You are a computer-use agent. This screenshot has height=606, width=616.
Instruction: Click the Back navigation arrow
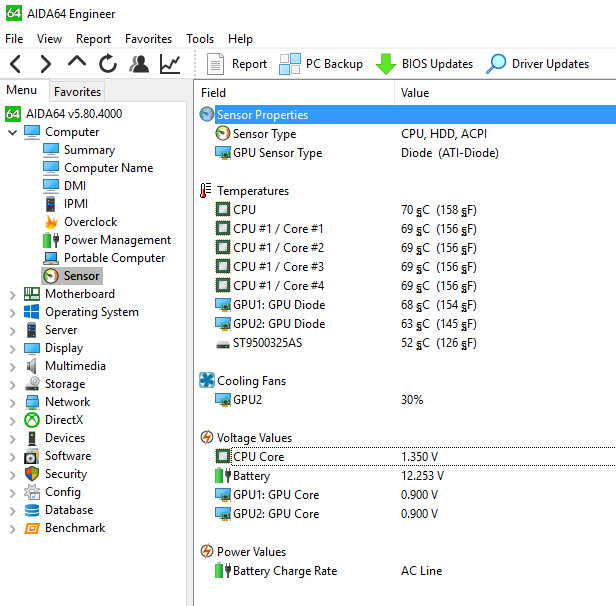point(16,64)
